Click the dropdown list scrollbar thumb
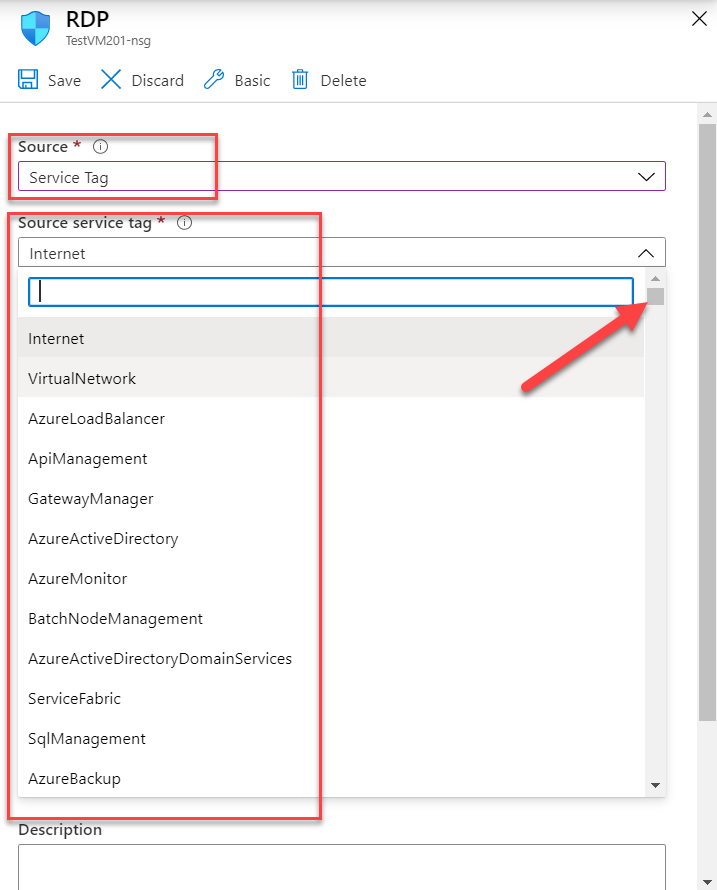The width and height of the screenshot is (717, 890). [x=655, y=296]
